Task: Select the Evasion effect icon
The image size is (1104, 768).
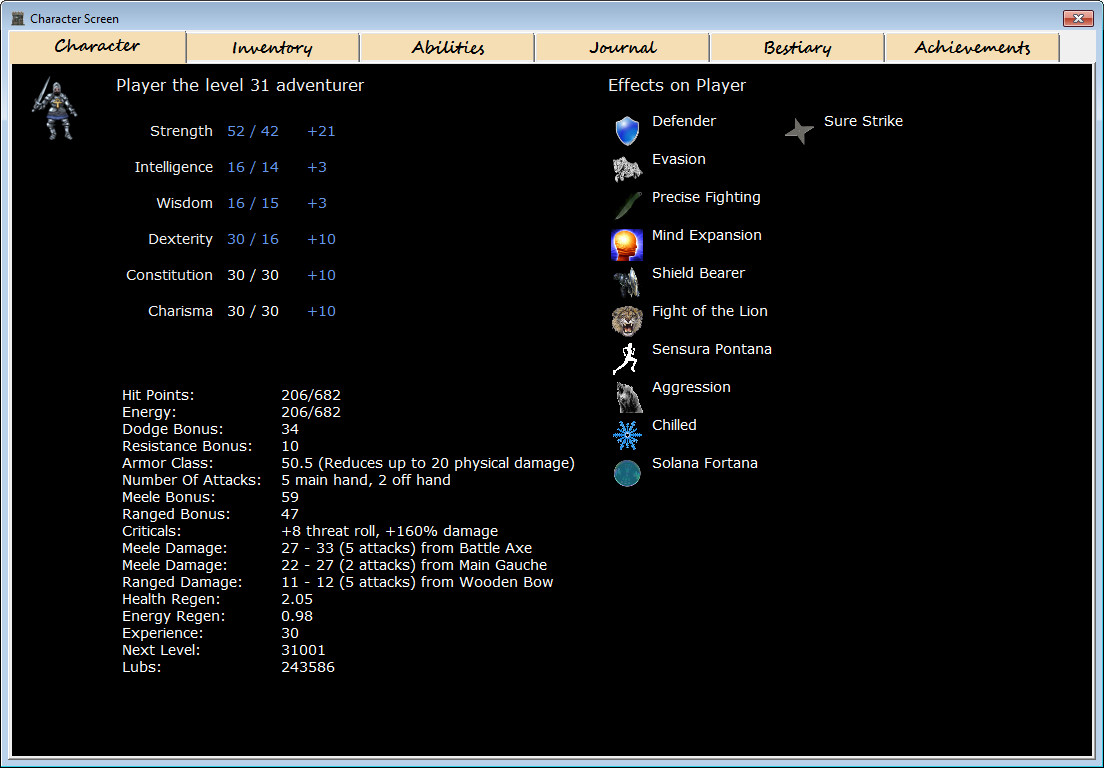Action: pos(626,166)
